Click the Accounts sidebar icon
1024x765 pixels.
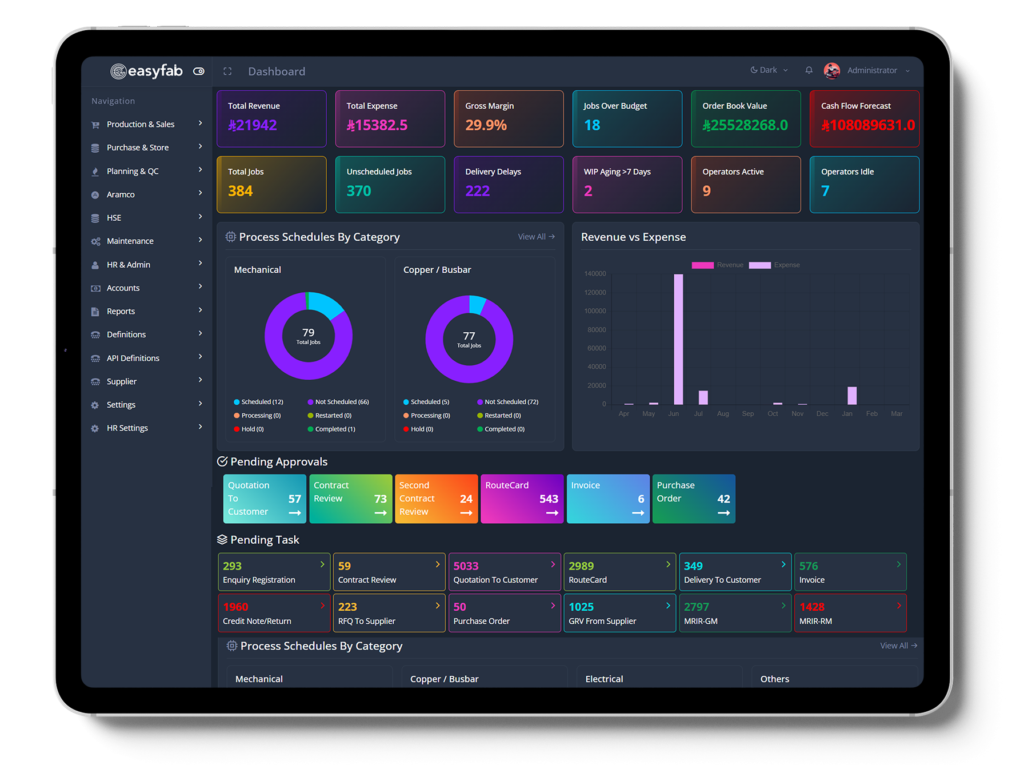tap(95, 288)
